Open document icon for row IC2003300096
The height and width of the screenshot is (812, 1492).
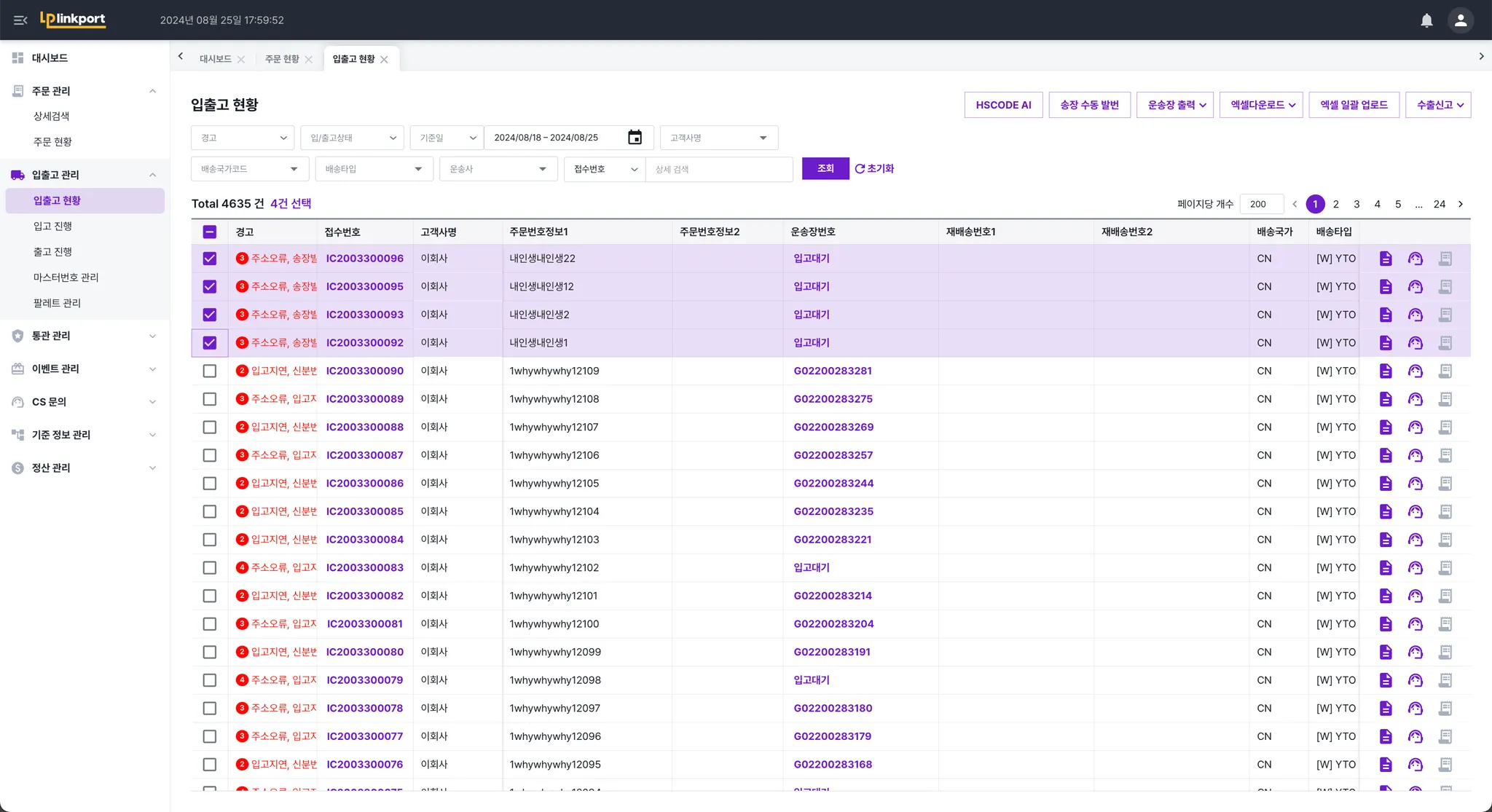[1386, 259]
